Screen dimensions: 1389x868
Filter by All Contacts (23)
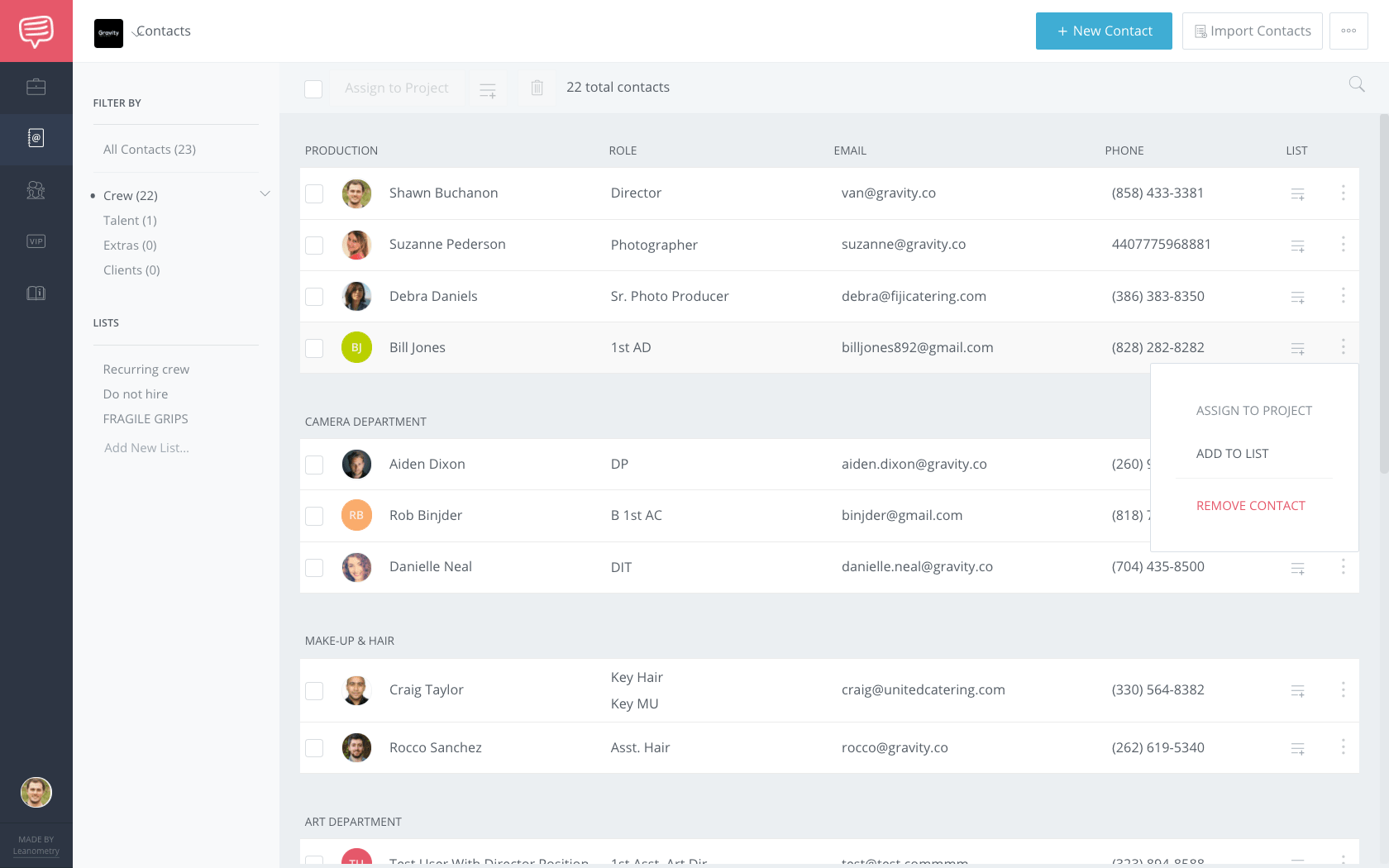tap(150, 150)
